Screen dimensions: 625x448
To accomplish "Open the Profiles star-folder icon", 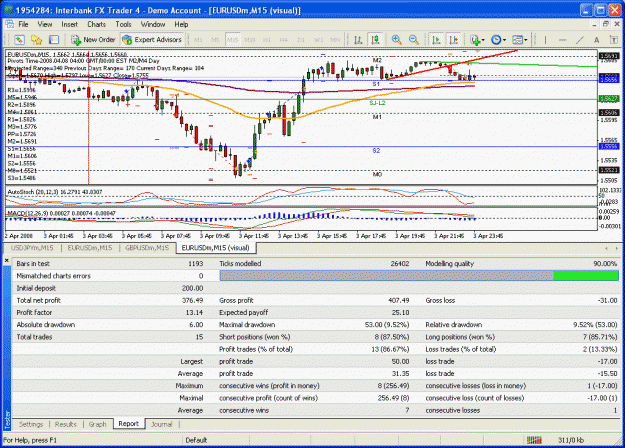I will point(37,39).
